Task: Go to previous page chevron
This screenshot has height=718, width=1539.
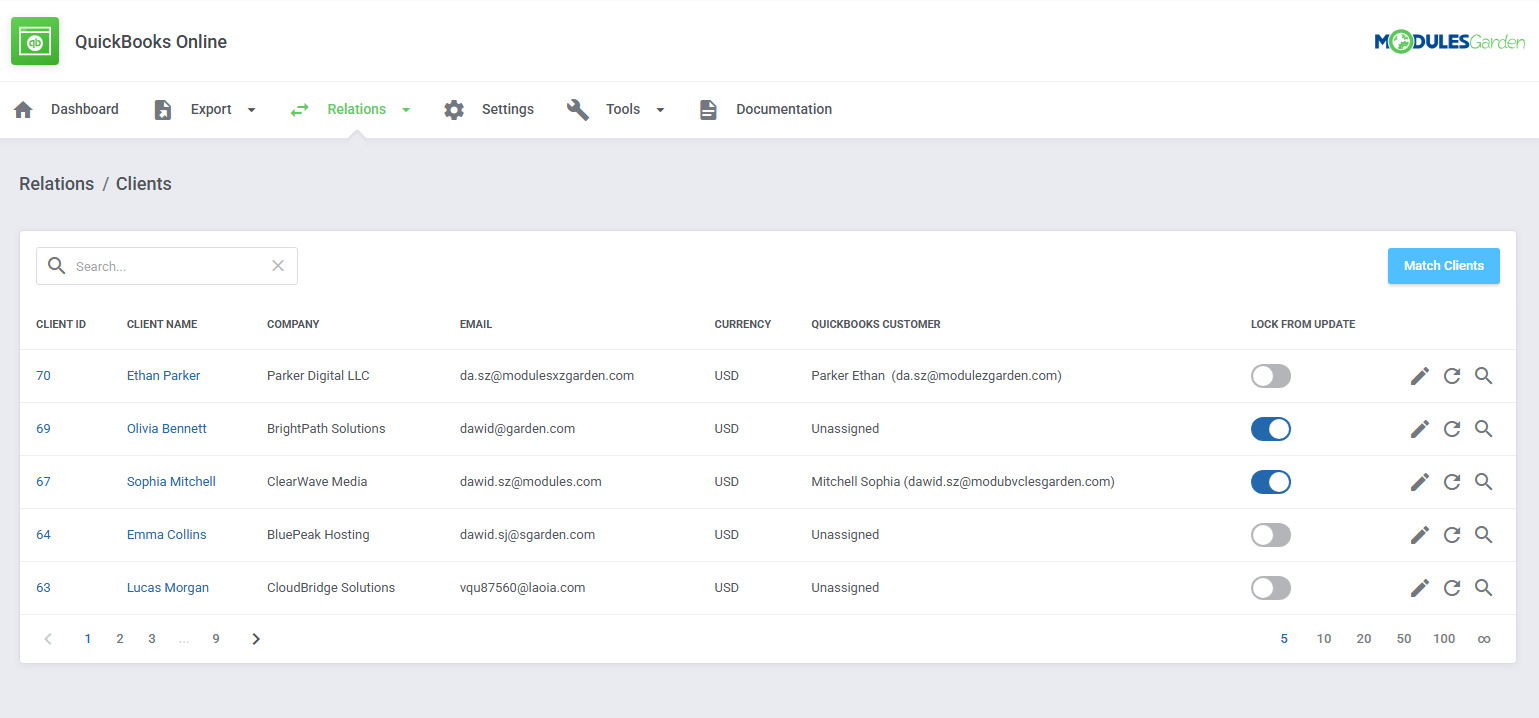Action: pos(48,639)
